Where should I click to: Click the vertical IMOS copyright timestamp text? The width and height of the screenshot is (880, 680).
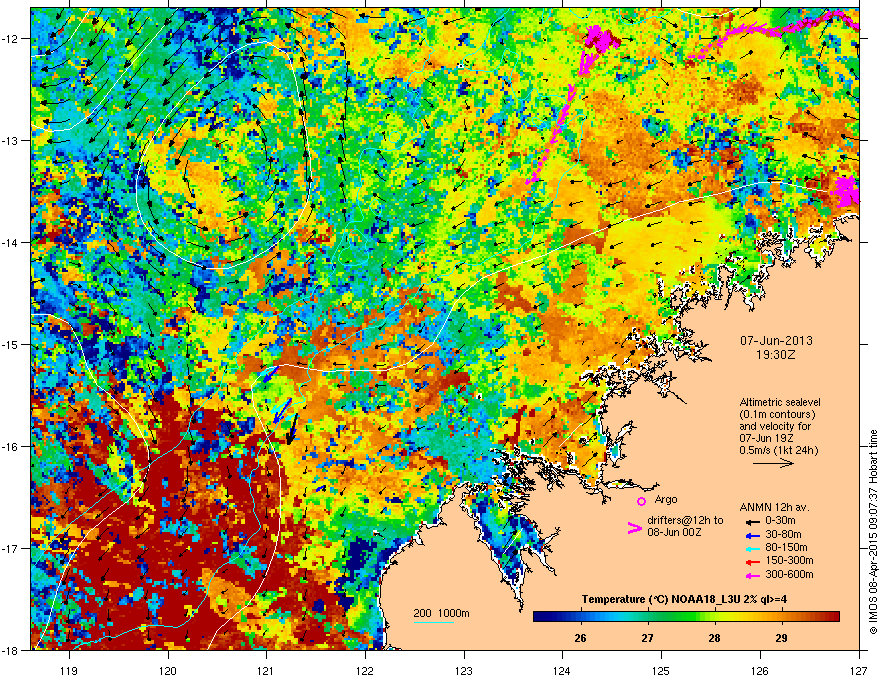(873, 532)
